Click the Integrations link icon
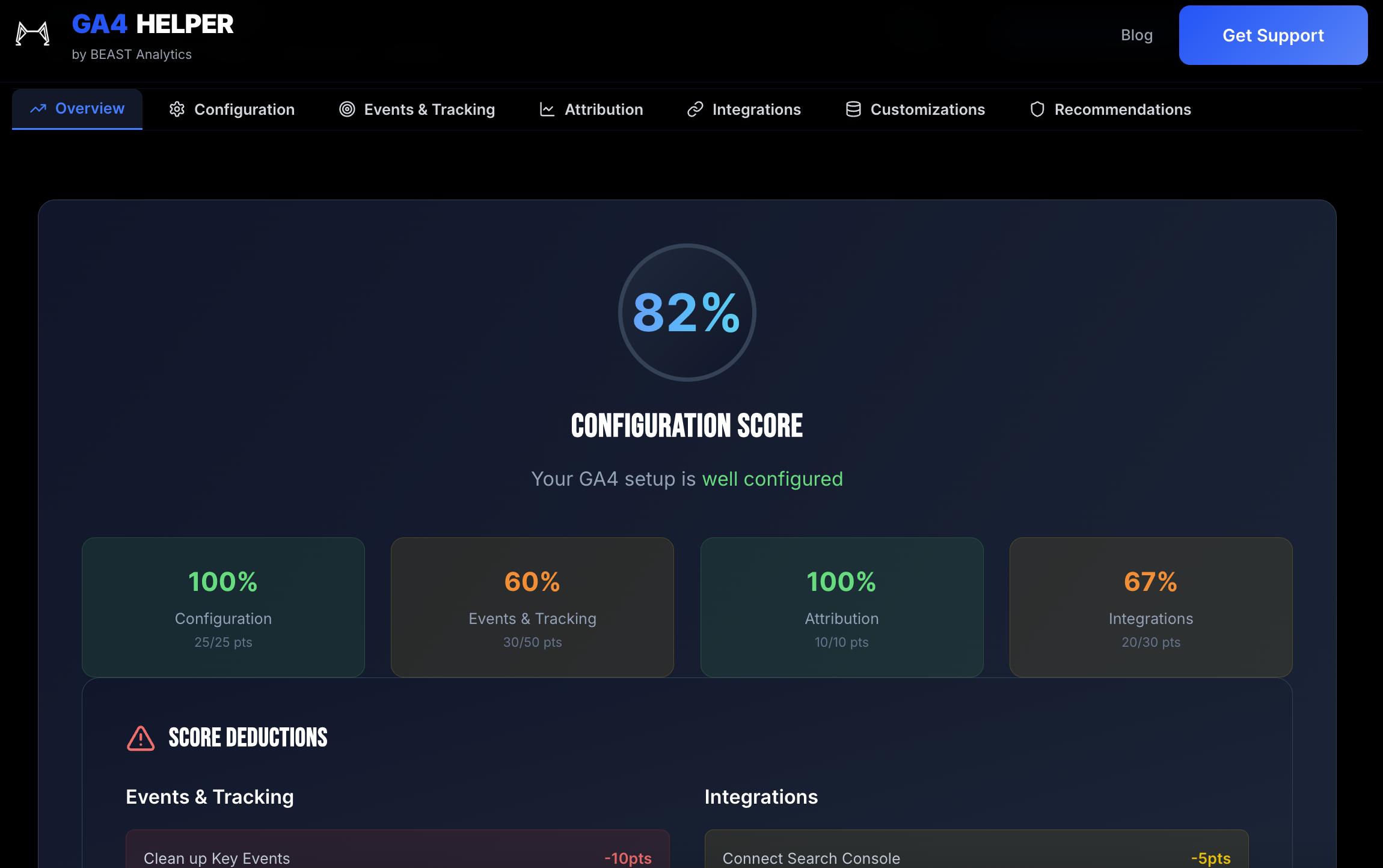This screenshot has height=868, width=1383. tap(695, 109)
